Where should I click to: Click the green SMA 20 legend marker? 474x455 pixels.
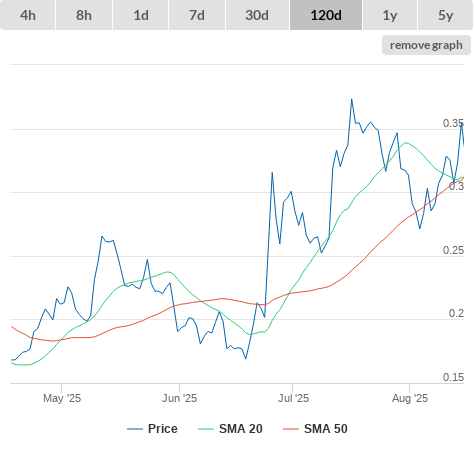tap(206, 429)
